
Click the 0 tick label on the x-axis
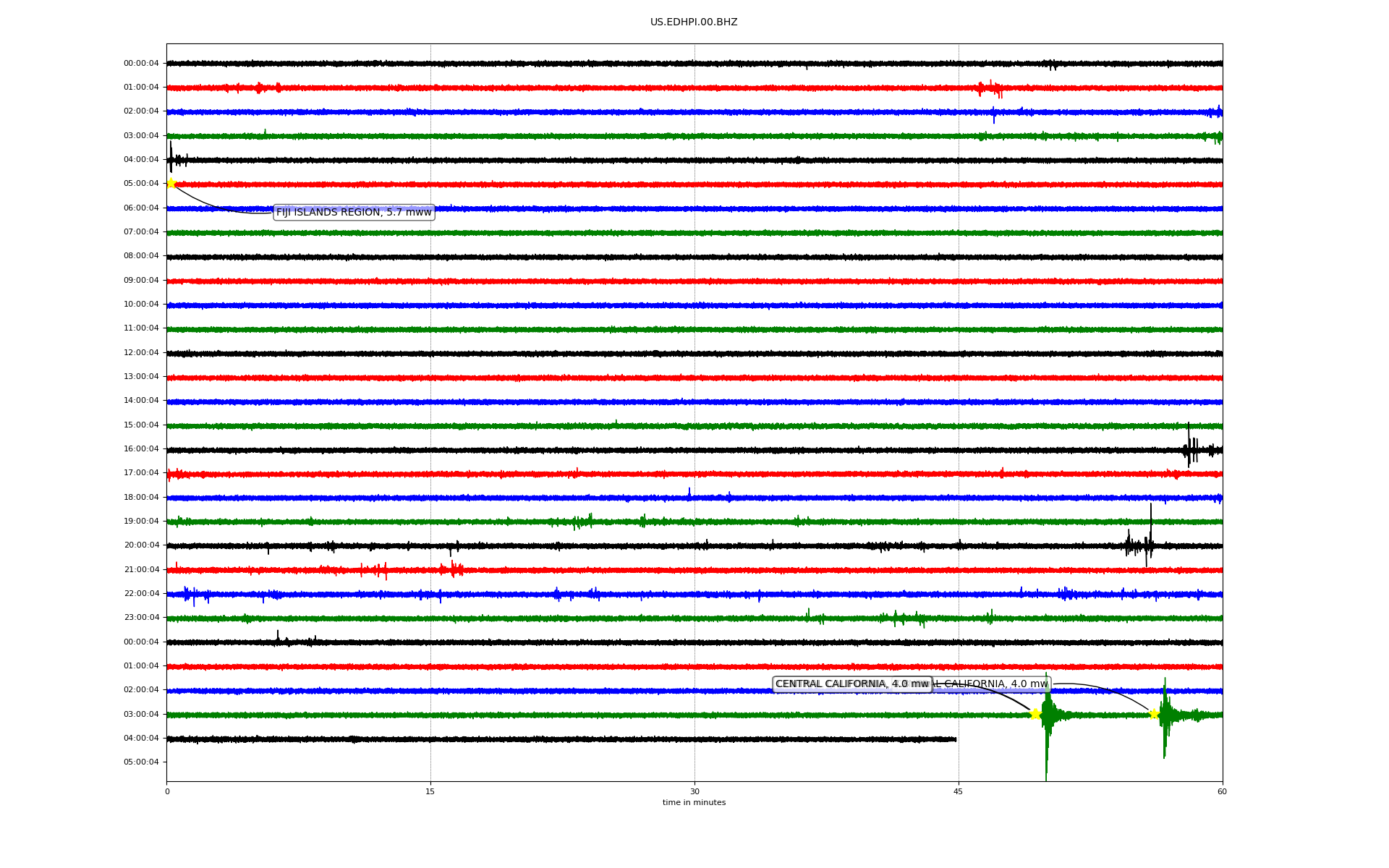167,791
